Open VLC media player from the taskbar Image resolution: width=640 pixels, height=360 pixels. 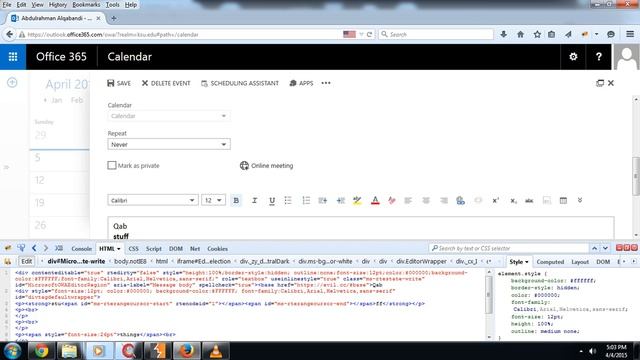point(216,351)
